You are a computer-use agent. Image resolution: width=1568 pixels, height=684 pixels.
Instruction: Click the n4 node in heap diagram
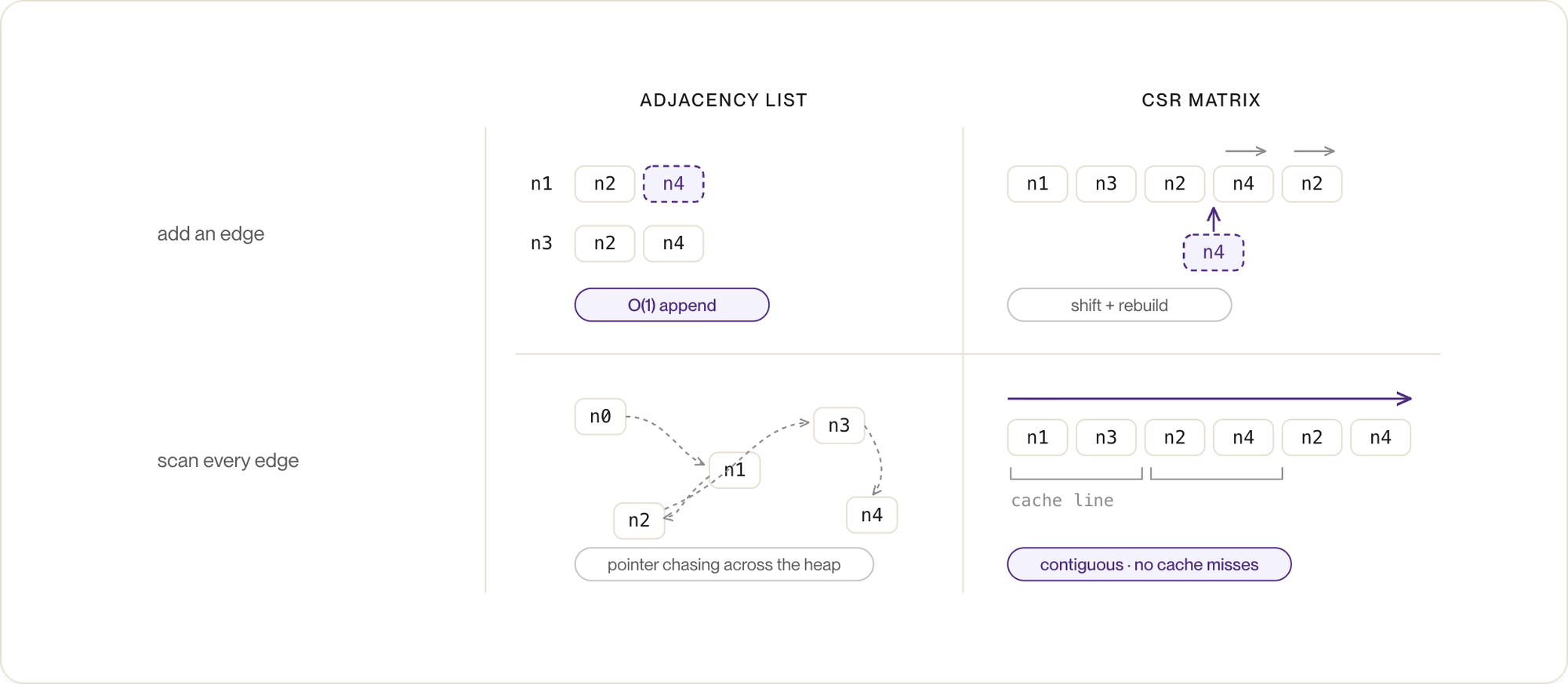(x=872, y=516)
